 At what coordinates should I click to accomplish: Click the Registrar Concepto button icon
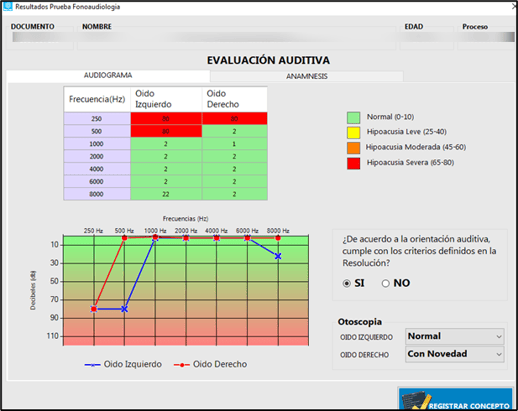point(415,400)
